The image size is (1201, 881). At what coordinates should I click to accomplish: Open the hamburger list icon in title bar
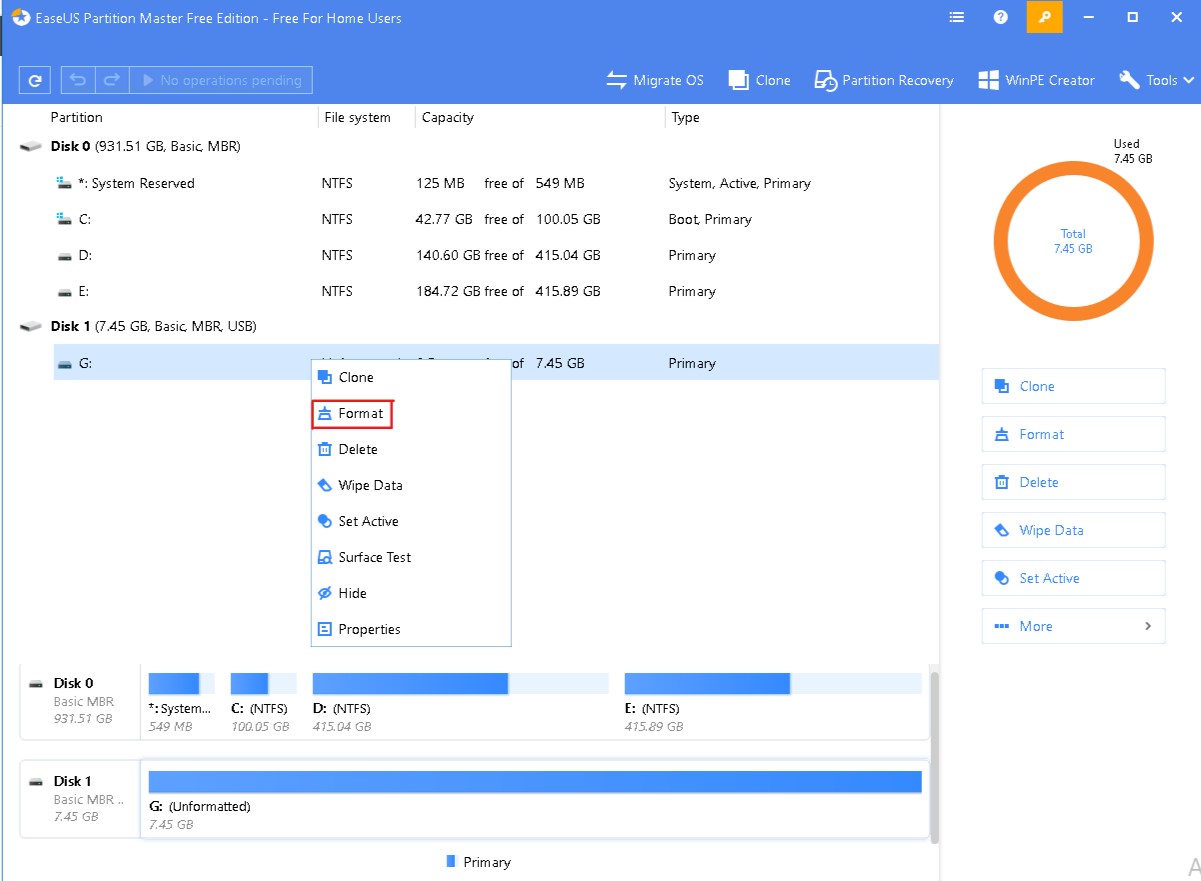click(956, 17)
